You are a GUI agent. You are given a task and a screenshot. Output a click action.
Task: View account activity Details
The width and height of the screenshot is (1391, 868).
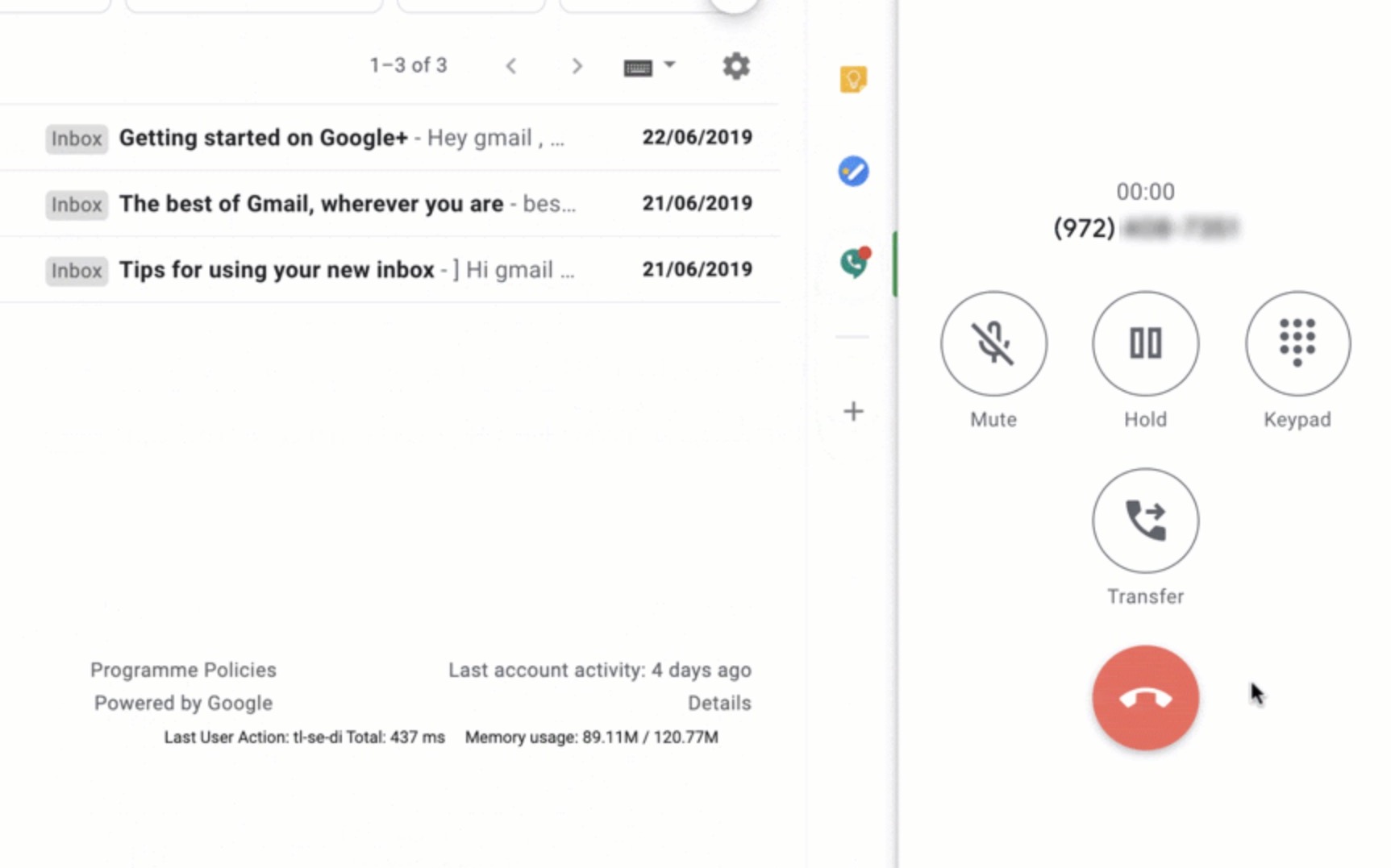[719, 703]
